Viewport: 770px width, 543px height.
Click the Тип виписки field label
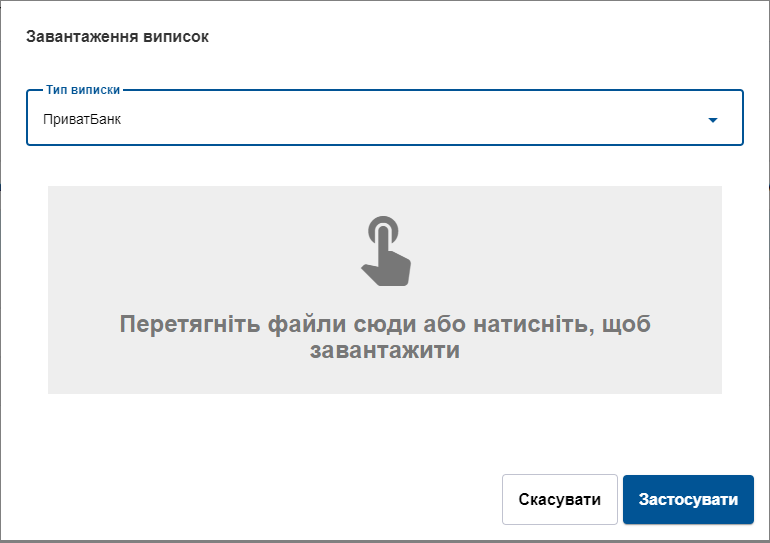pos(83,90)
